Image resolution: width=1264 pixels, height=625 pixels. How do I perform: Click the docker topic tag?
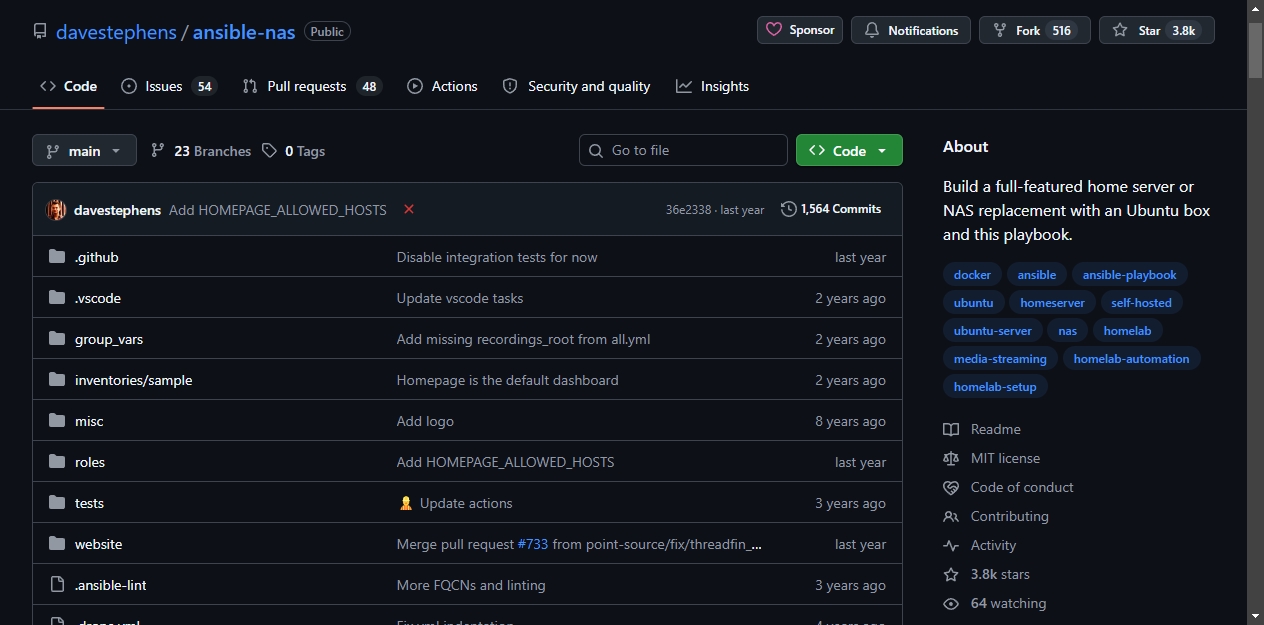coord(972,275)
